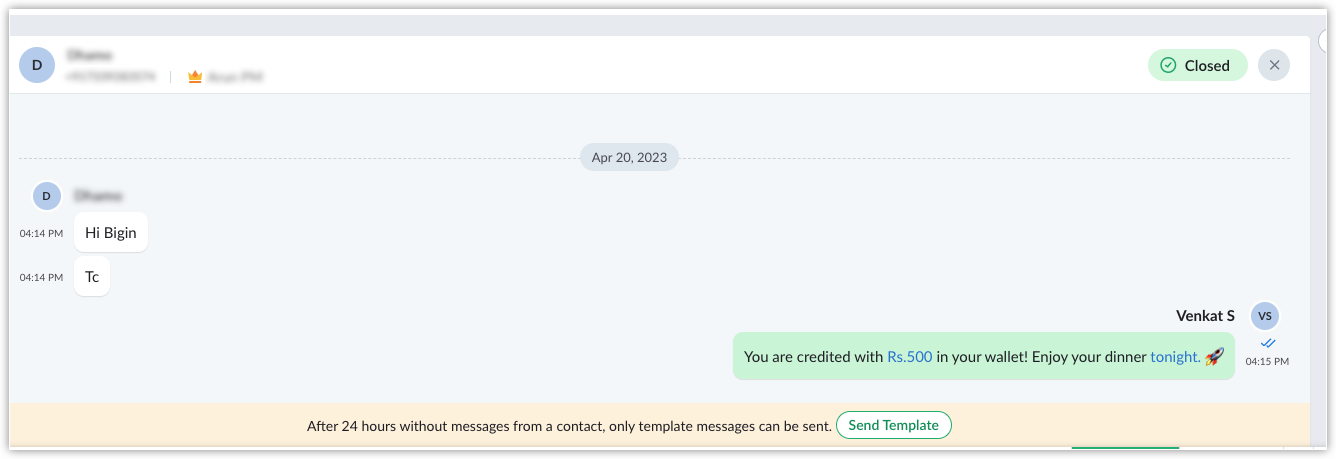Close the conversation with the X button
Image resolution: width=1336 pixels, height=459 pixels.
pyautogui.click(x=1274, y=65)
